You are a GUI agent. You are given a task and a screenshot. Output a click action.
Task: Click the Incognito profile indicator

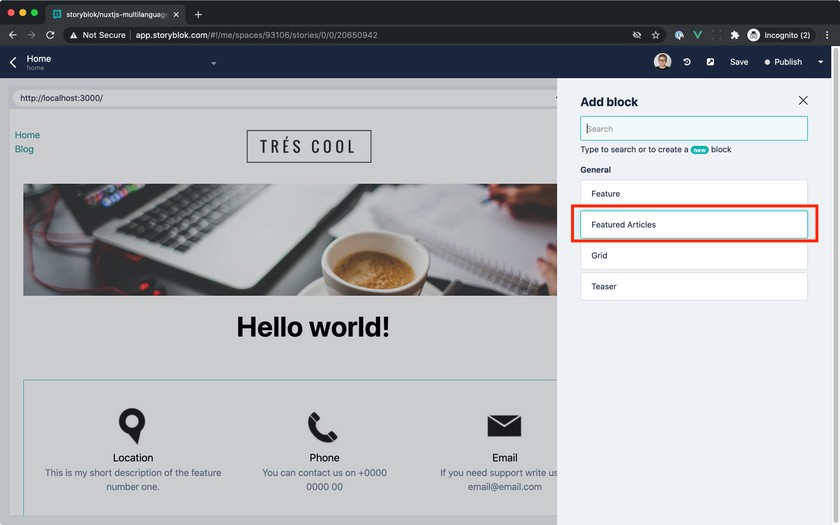click(779, 35)
